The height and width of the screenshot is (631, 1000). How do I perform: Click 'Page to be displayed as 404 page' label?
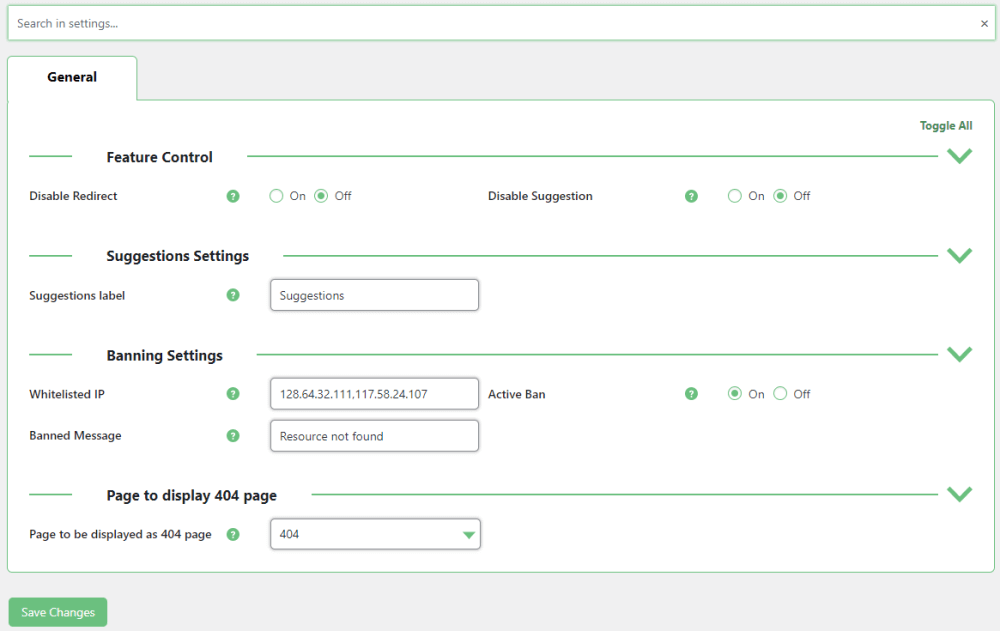tap(121, 534)
